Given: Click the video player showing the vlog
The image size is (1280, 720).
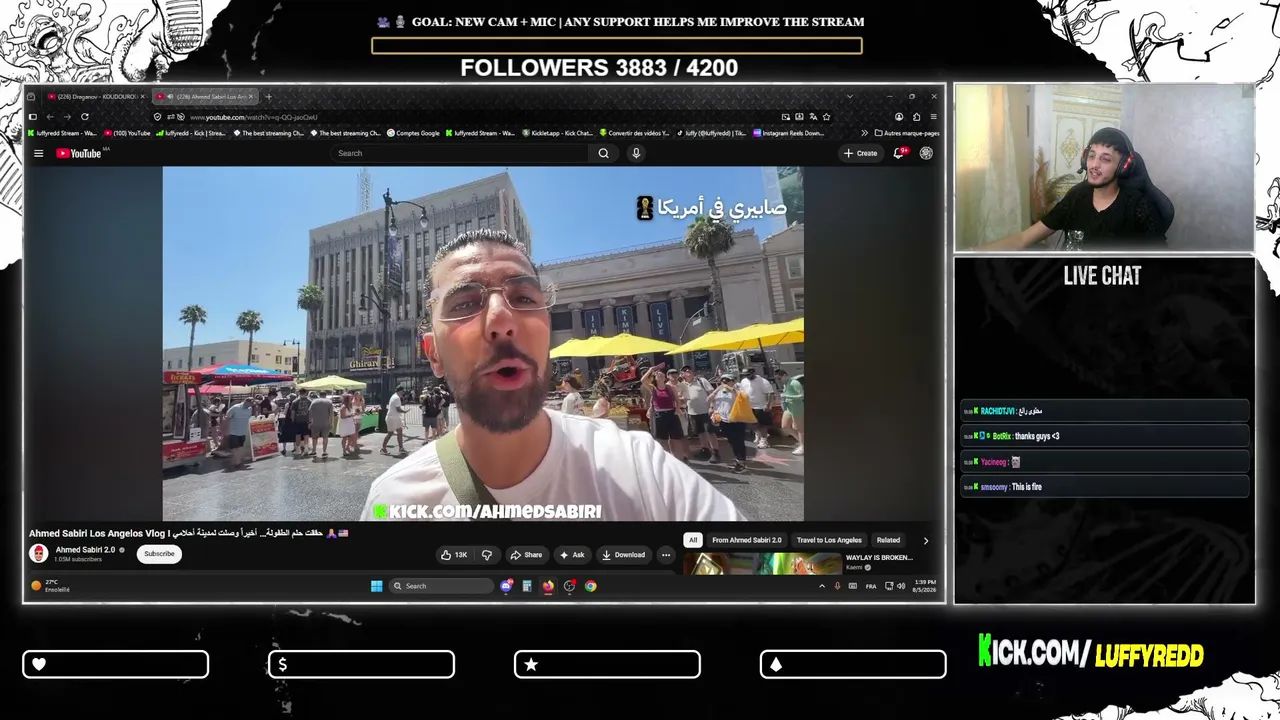Looking at the screenshot, I should (x=483, y=344).
